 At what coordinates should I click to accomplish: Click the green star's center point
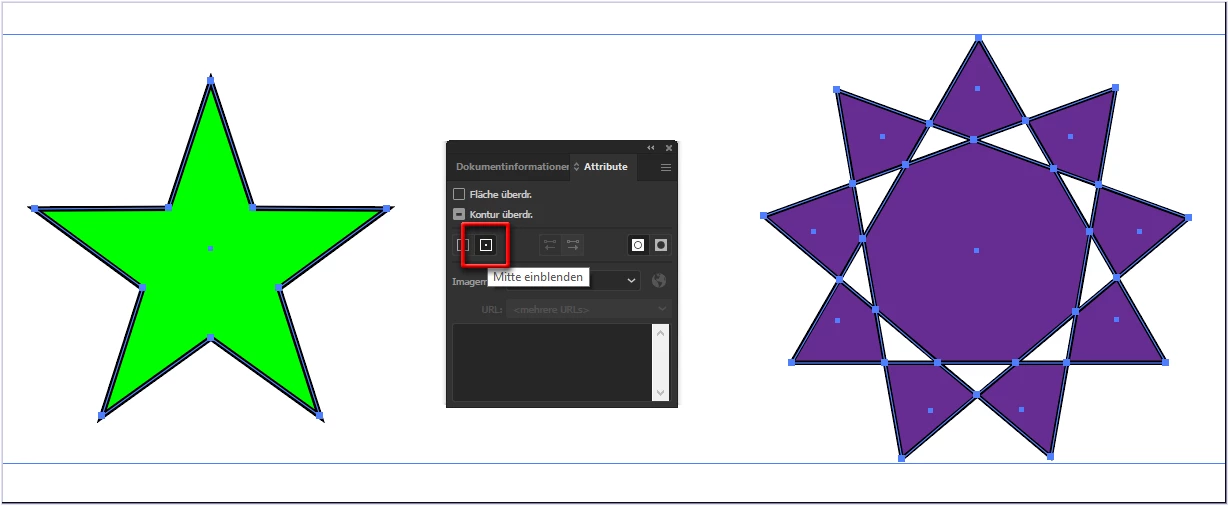[x=210, y=248]
